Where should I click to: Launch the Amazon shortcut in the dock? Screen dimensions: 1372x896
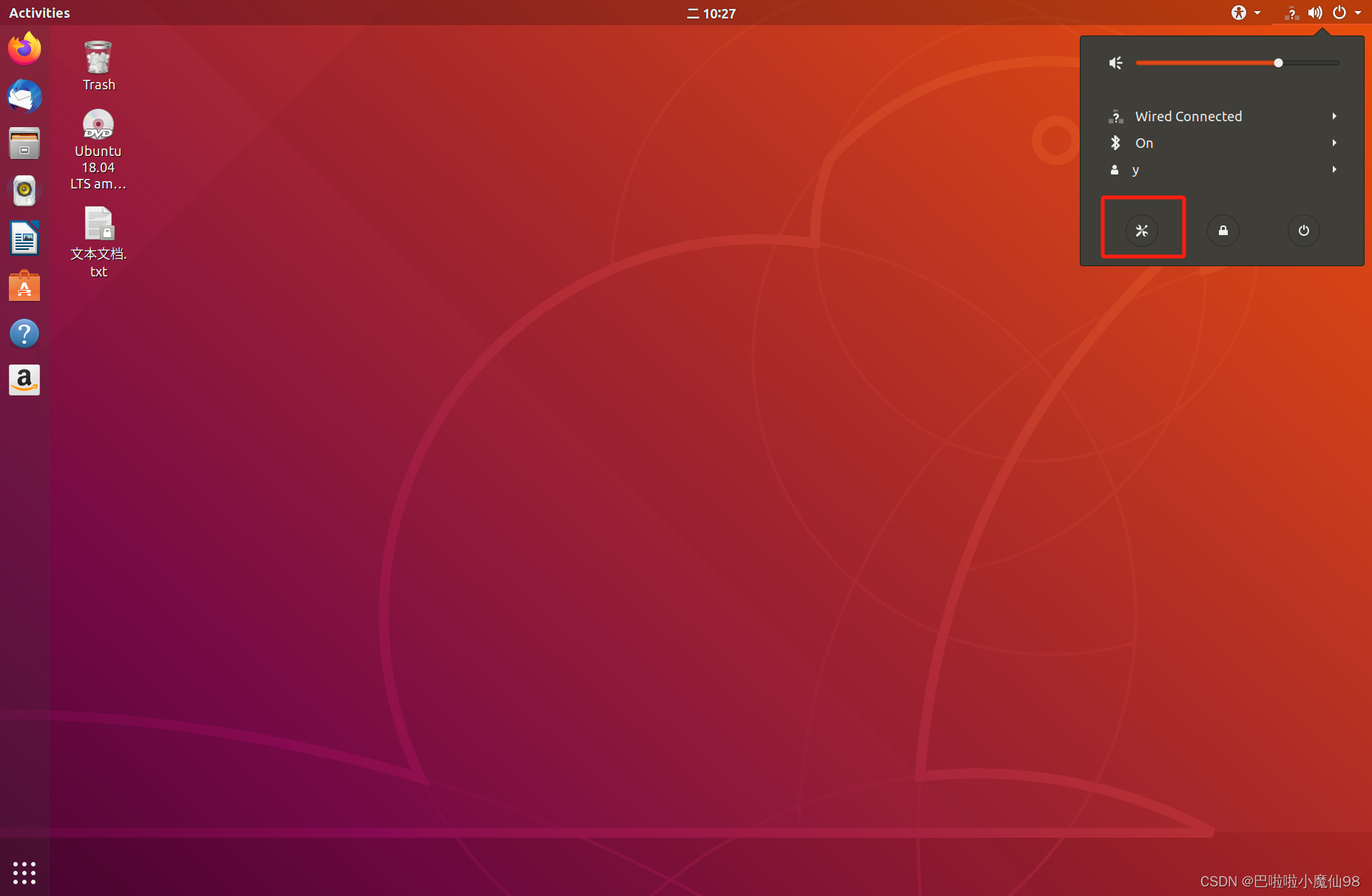click(24, 380)
